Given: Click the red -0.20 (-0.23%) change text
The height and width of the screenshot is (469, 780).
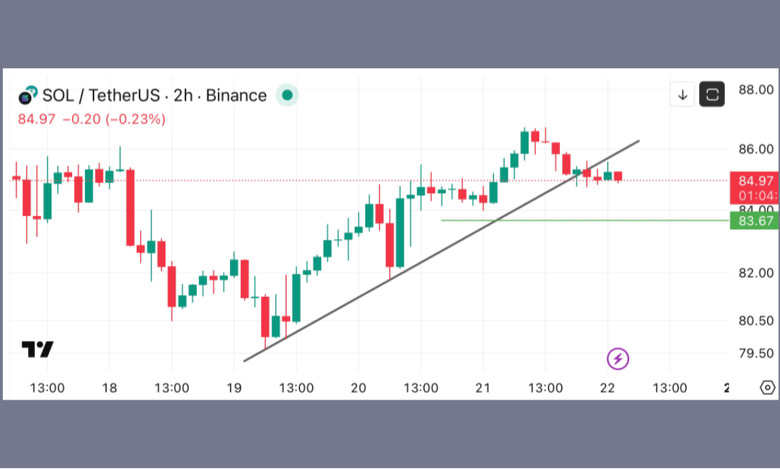Looking at the screenshot, I should pos(114,119).
